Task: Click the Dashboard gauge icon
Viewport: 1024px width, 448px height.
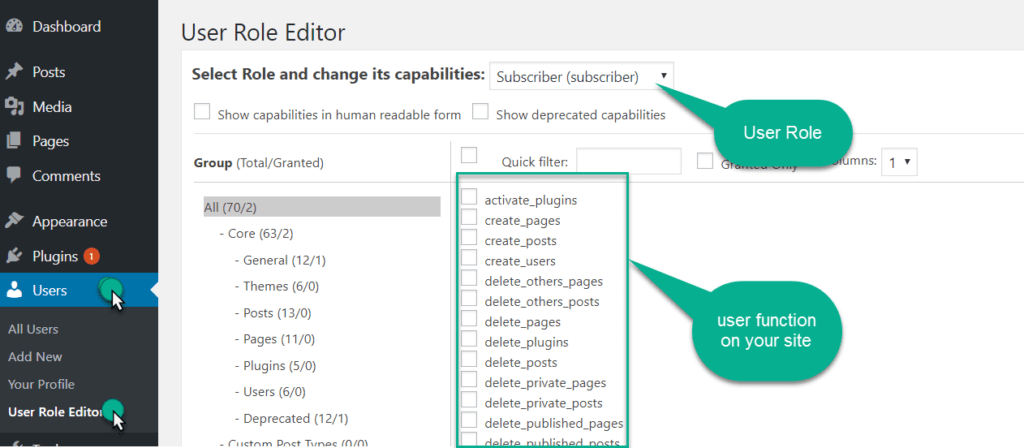Action: point(14,27)
